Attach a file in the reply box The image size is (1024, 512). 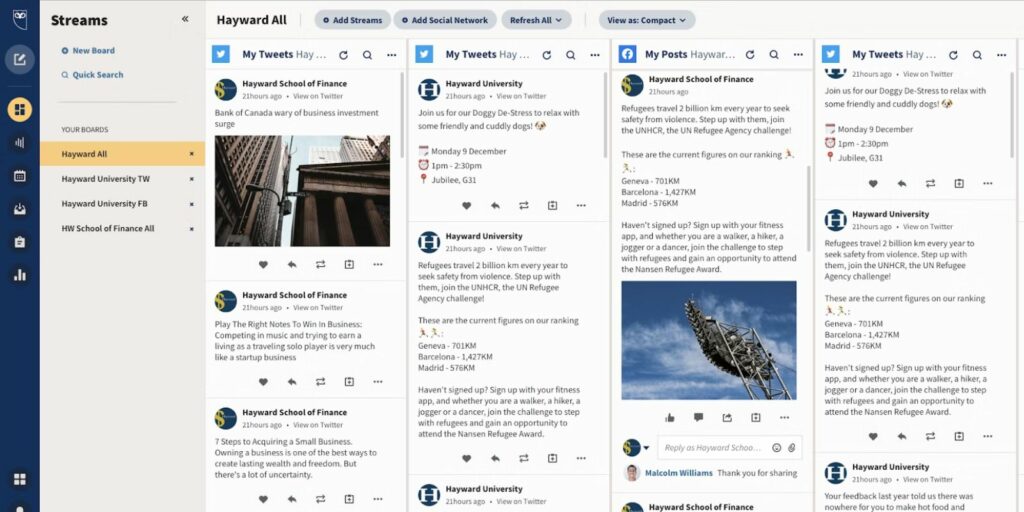coord(792,448)
